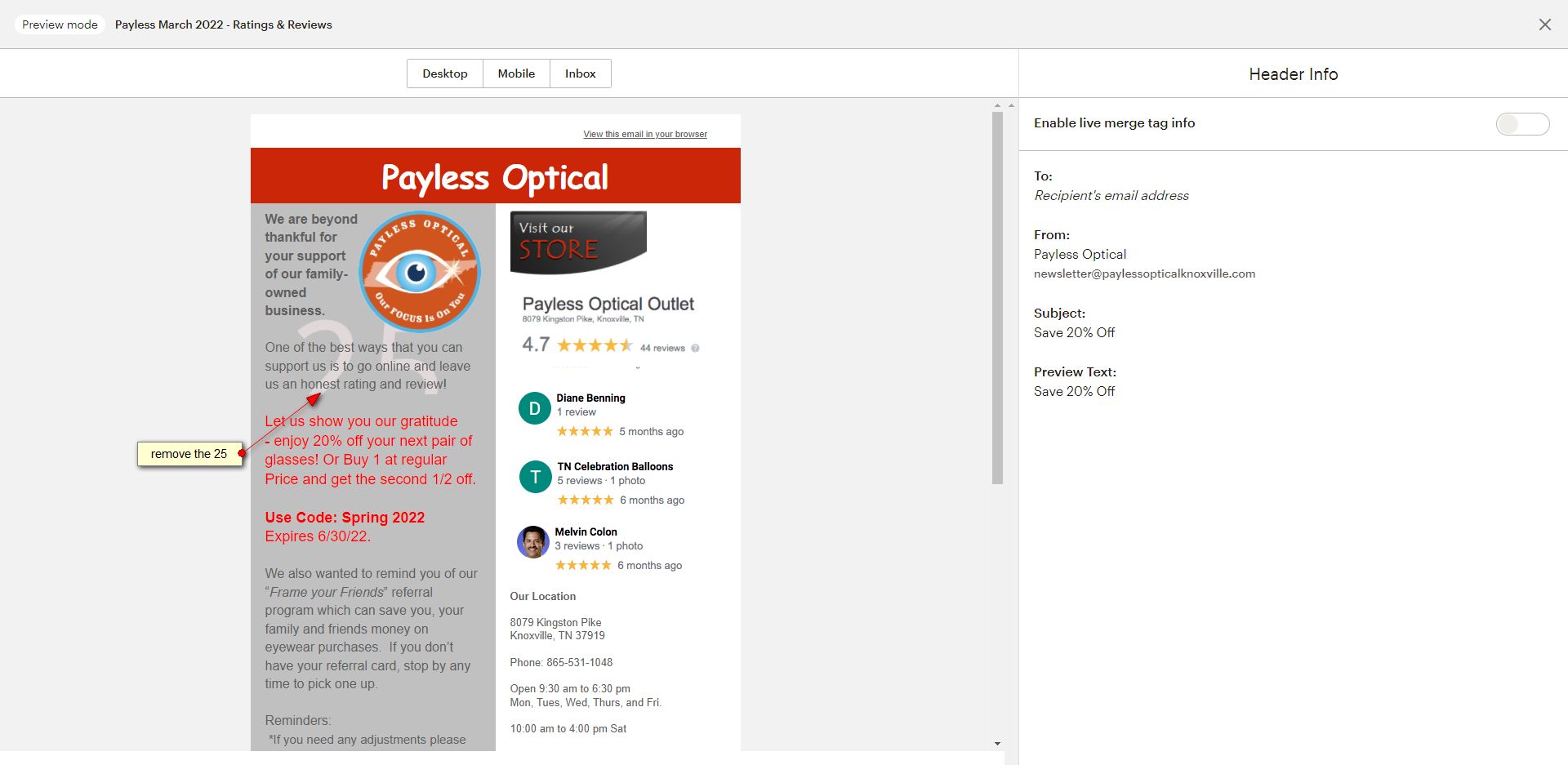
Task: Click the 'Expires 6/30/22.' text
Action: (318, 536)
